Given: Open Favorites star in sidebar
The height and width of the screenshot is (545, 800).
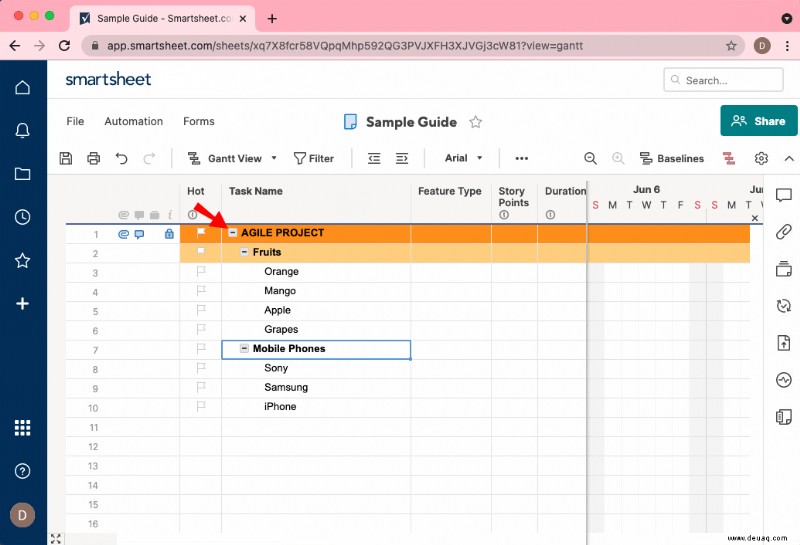Looking at the screenshot, I should click(22, 260).
